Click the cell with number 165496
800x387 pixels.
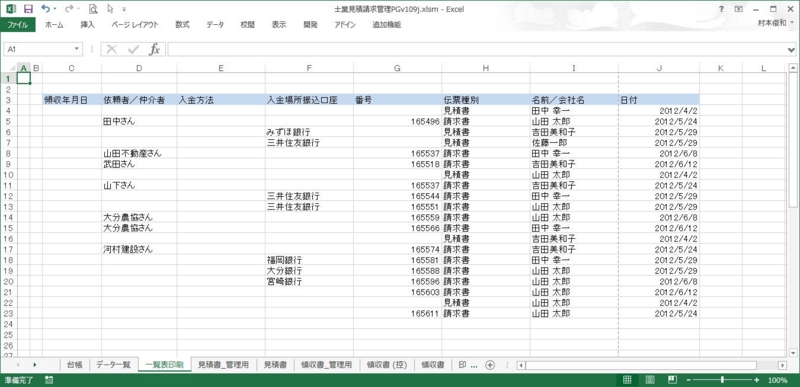pyautogui.click(x=397, y=121)
